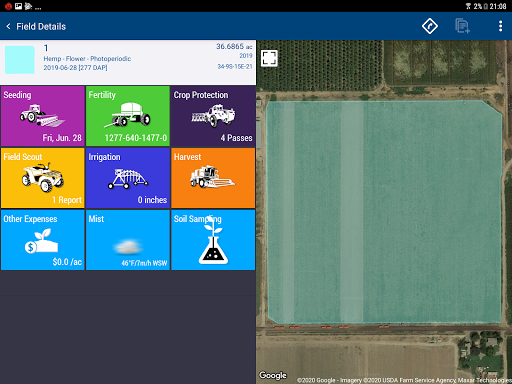Open the Harvest combine tile
This screenshot has height=384, width=512.
pos(213,178)
